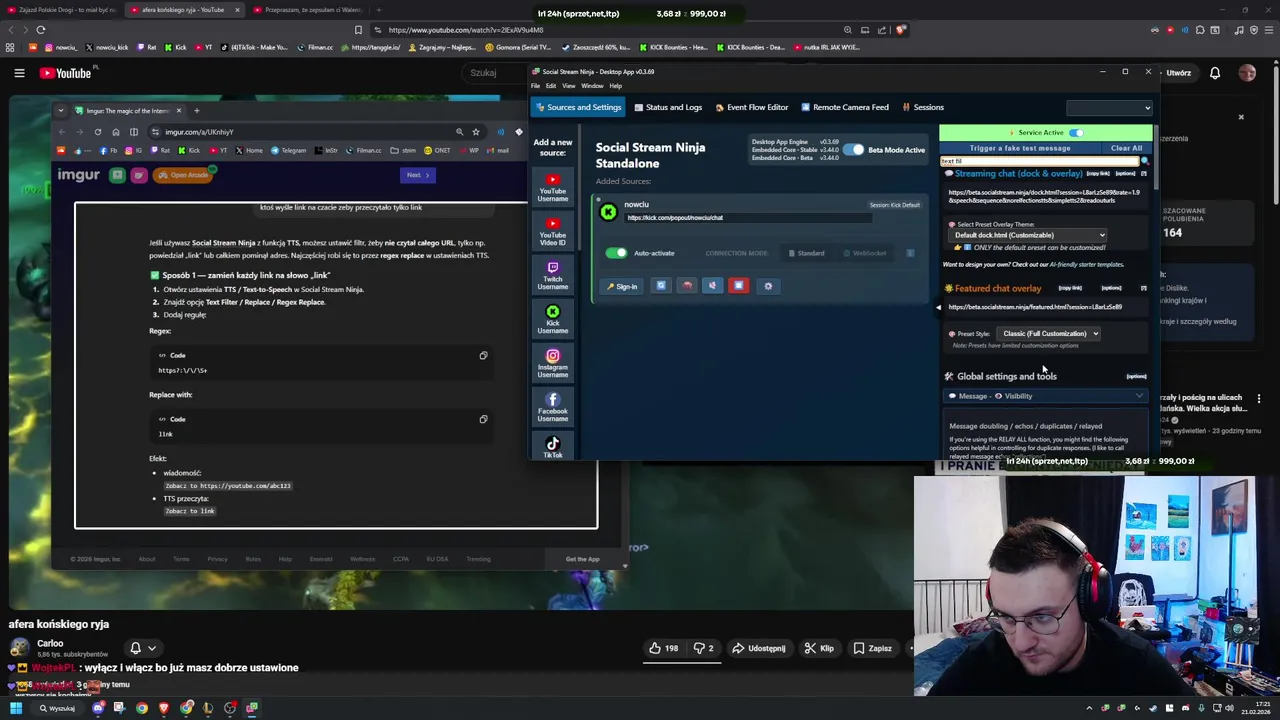This screenshot has width=1280, height=720.
Task: Toggle Auto-activate for nowciu source
Action: coord(616,253)
